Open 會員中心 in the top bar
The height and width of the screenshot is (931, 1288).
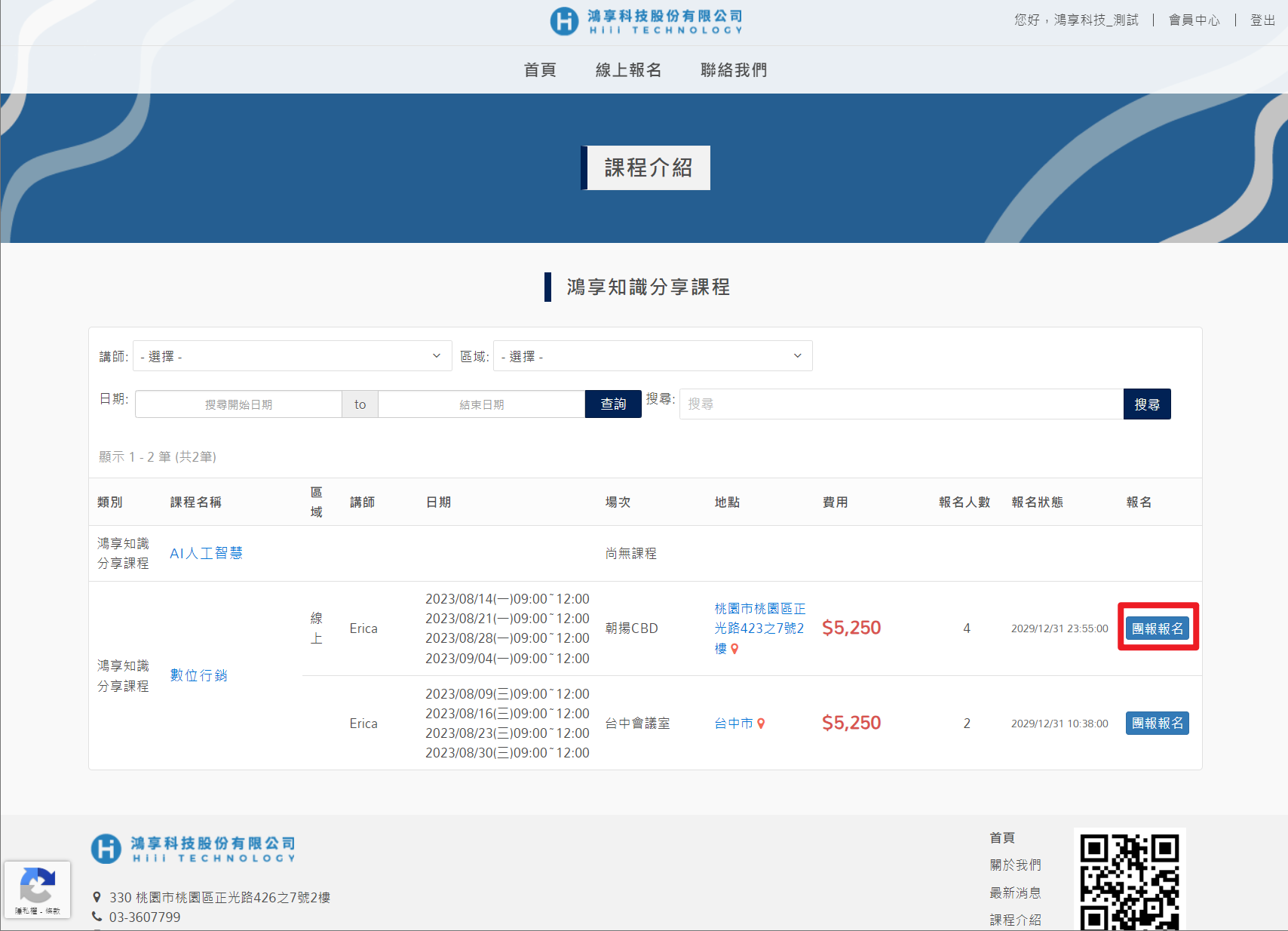[x=1194, y=20]
